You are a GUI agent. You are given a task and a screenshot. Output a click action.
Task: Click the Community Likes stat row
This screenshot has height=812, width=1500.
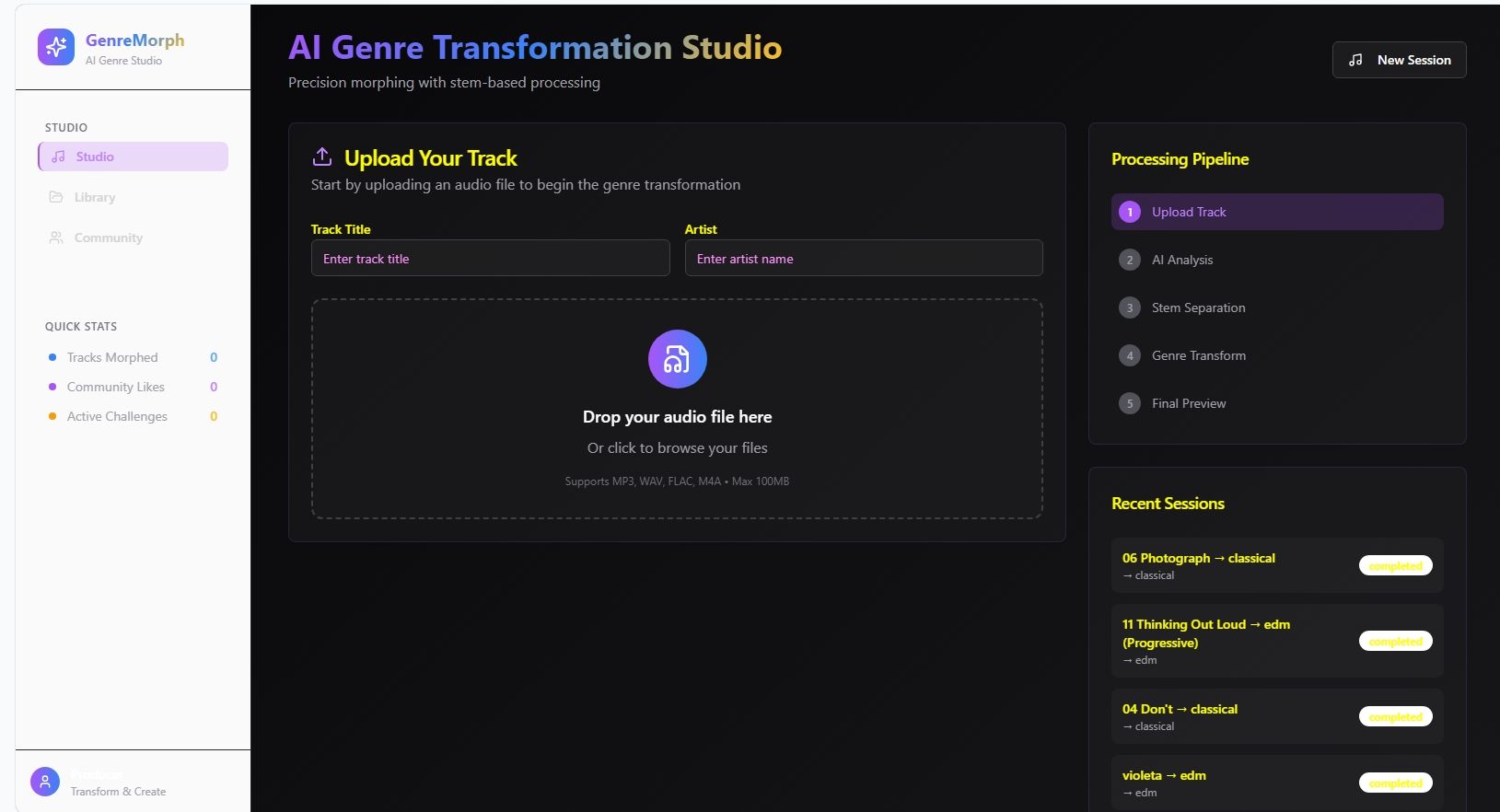(x=134, y=387)
